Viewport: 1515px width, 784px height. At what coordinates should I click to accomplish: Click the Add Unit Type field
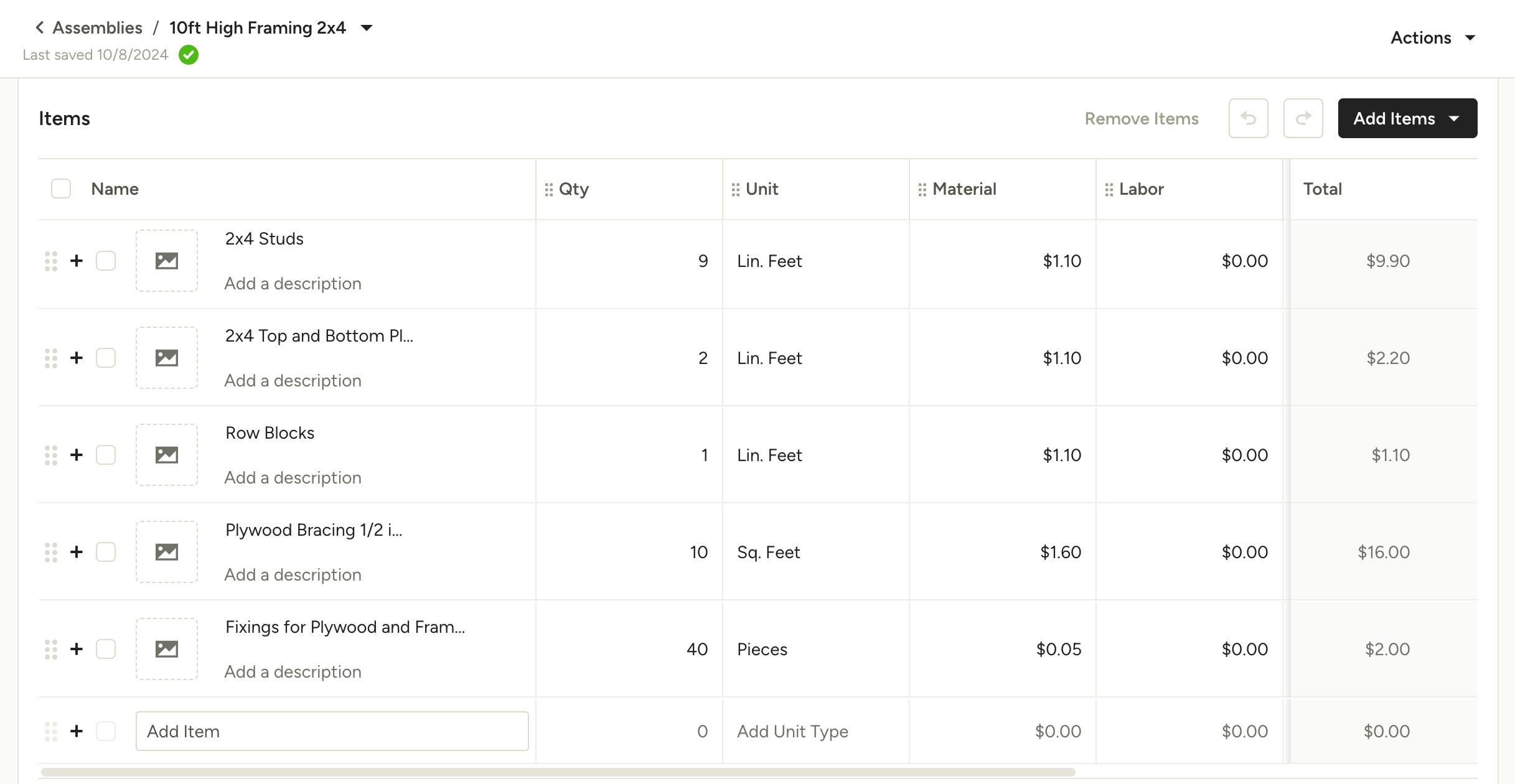(x=815, y=731)
